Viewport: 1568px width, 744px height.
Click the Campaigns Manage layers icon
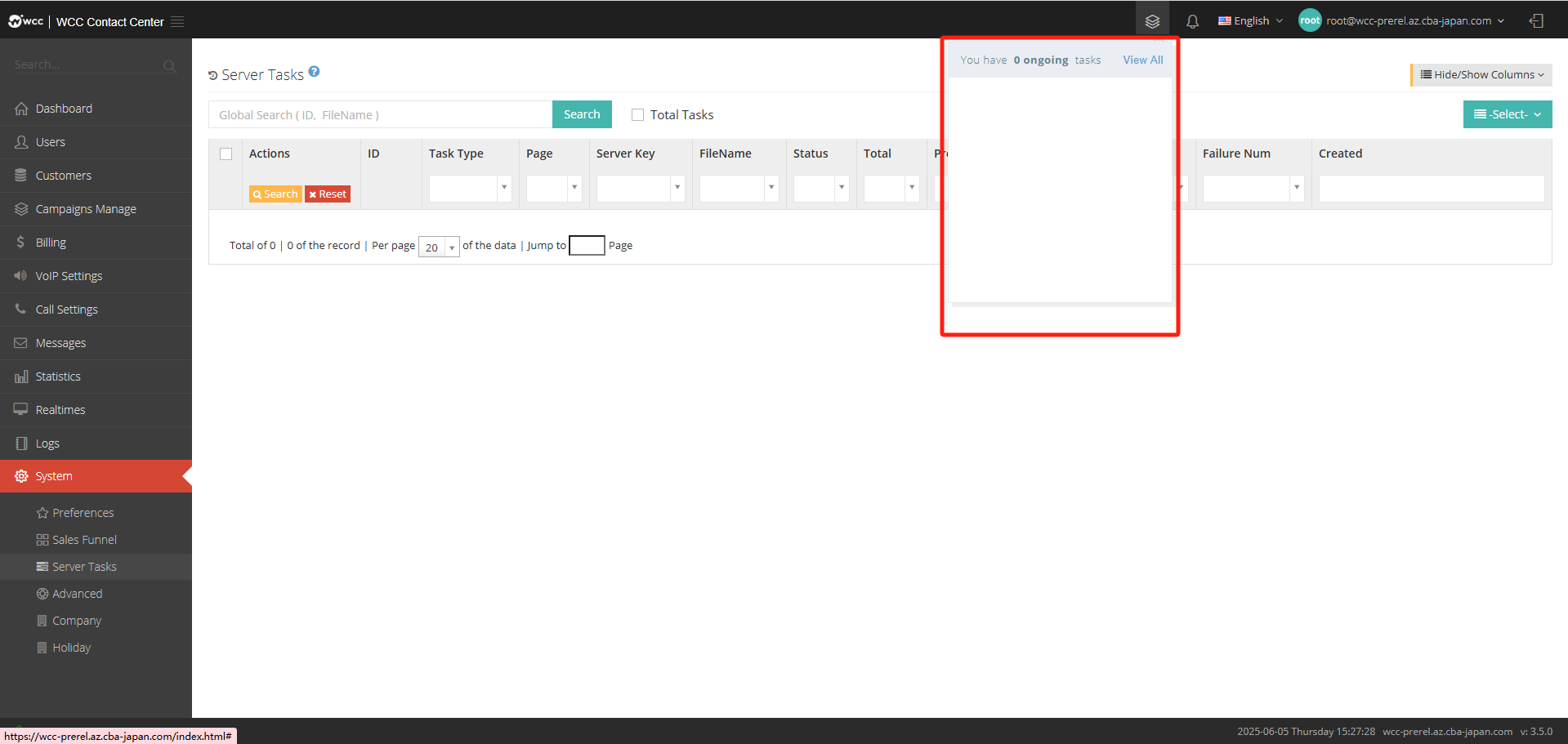pyautogui.click(x=21, y=209)
